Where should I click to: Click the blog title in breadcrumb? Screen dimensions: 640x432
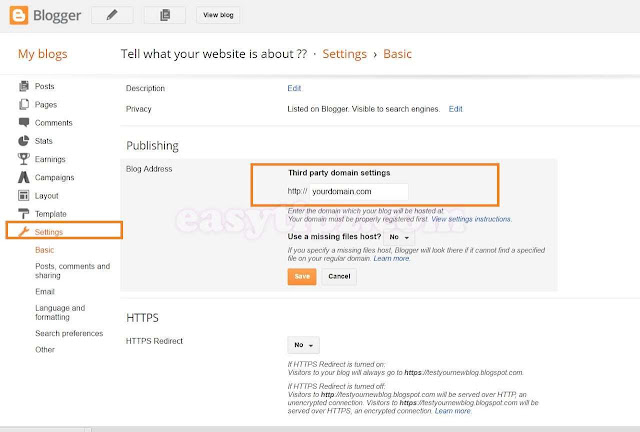214,54
